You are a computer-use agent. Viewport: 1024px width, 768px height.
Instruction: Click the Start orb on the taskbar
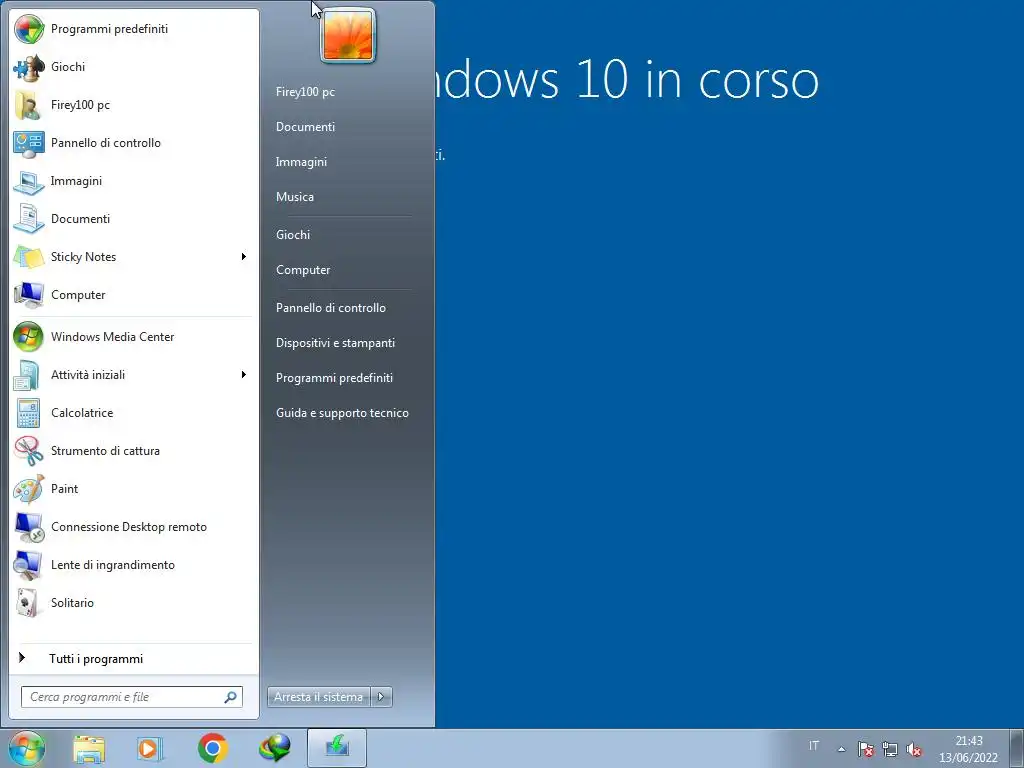(x=27, y=748)
